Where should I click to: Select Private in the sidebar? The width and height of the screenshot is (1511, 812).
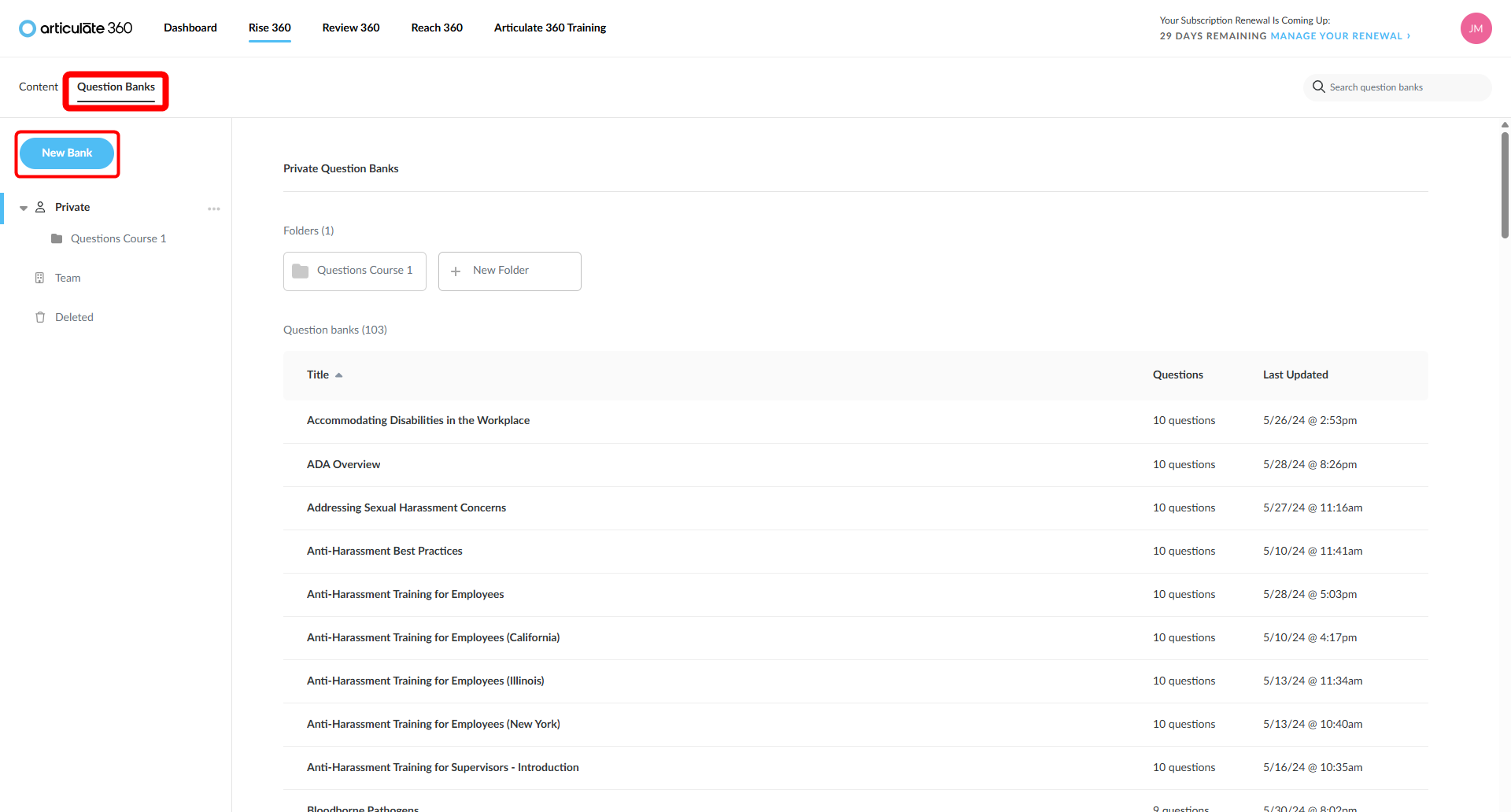pos(72,207)
